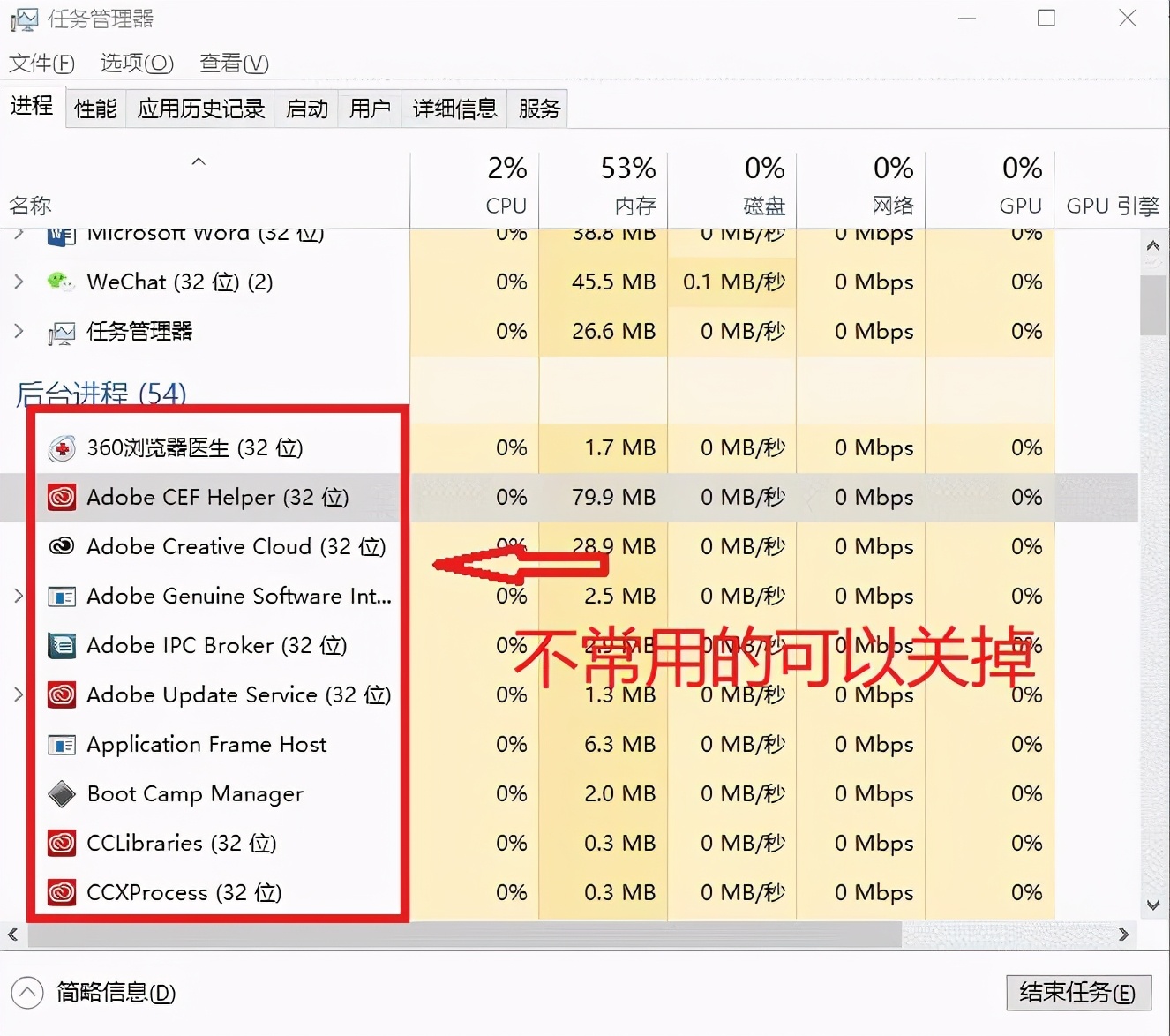Viewport: 1170px width, 1036px height.
Task: Click the Adobe Update Service icon
Action: click(61, 694)
